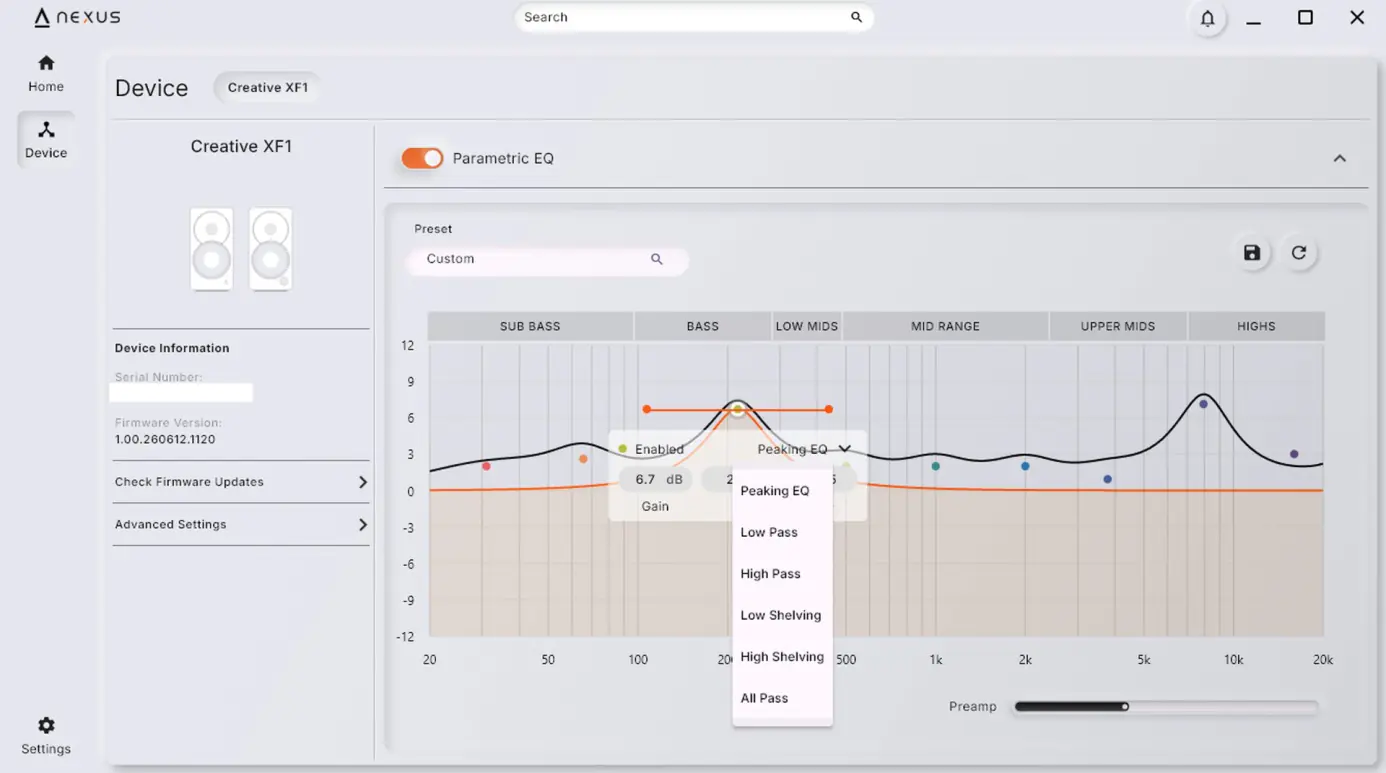Click the firmware version 1.00.260612.1120
This screenshot has width=1386, height=773.
[x=165, y=439]
